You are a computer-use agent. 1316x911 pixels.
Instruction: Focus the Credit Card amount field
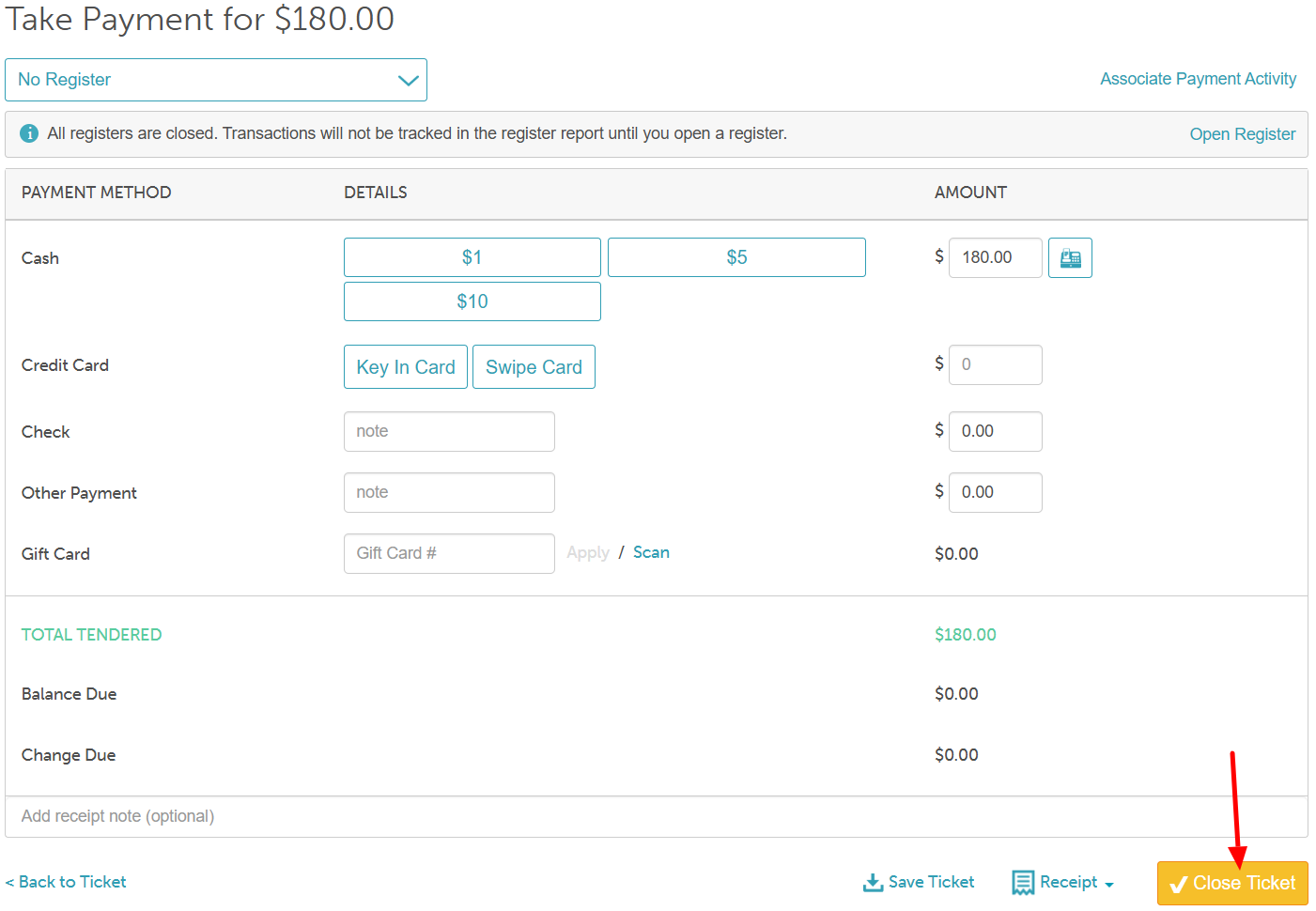coord(996,364)
